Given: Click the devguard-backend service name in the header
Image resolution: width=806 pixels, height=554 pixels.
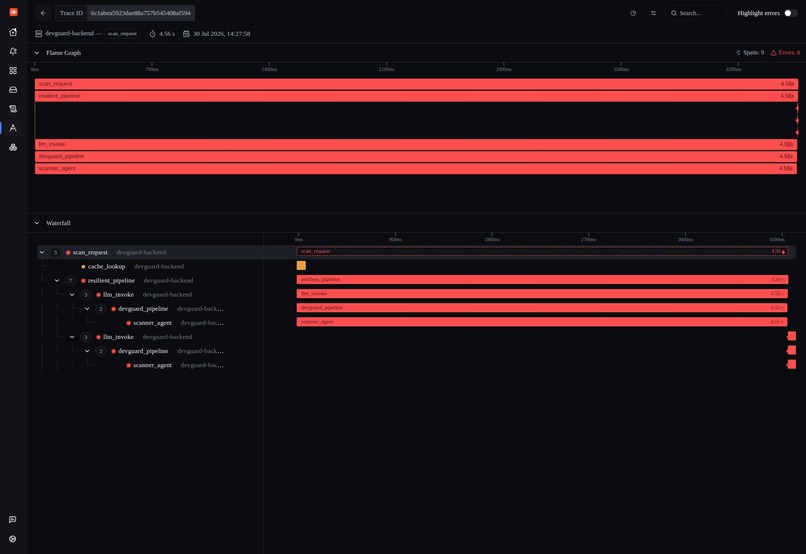Looking at the screenshot, I should click(69, 33).
